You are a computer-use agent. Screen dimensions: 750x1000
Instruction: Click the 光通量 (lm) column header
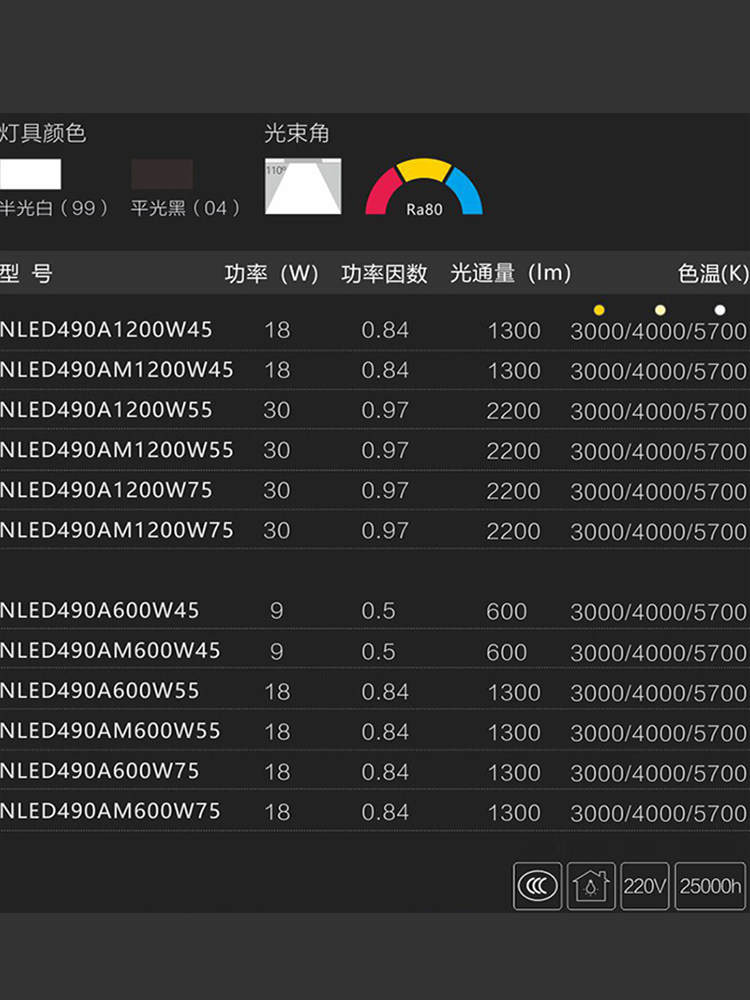(x=510, y=274)
